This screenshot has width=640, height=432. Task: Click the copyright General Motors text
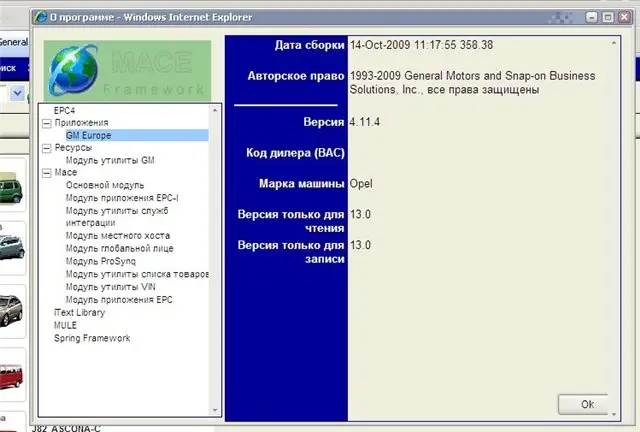point(472,82)
